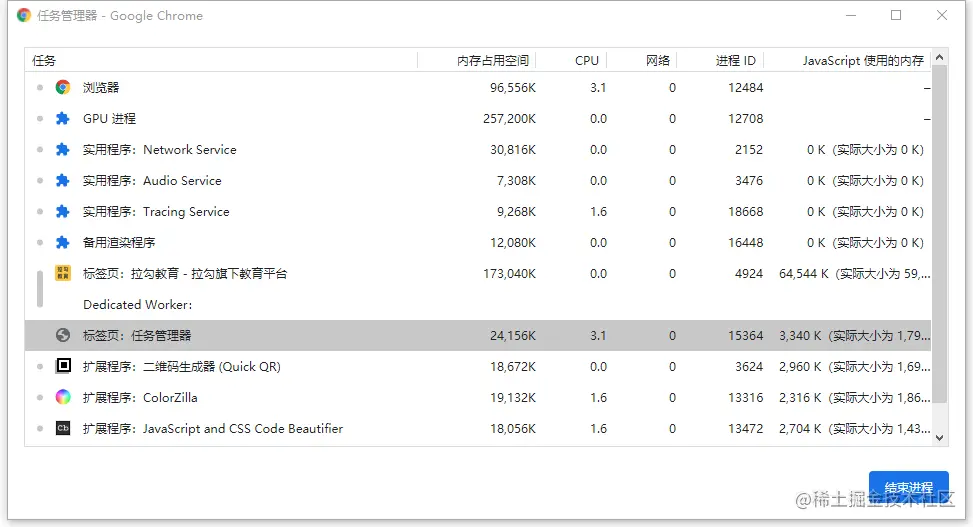Click process ID 2152
973x527 pixels.
[749, 150]
